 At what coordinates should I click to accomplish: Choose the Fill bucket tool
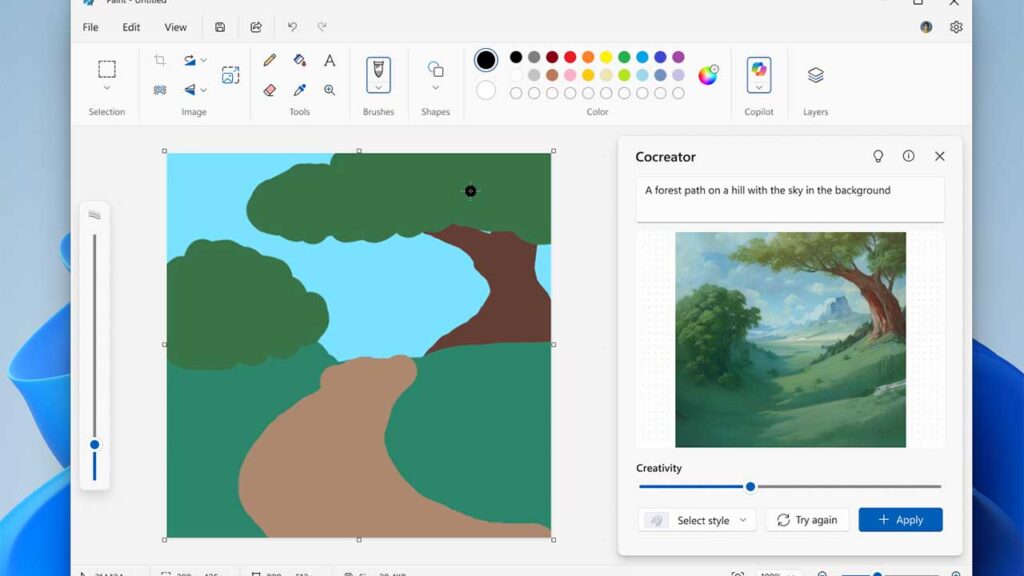[299, 61]
